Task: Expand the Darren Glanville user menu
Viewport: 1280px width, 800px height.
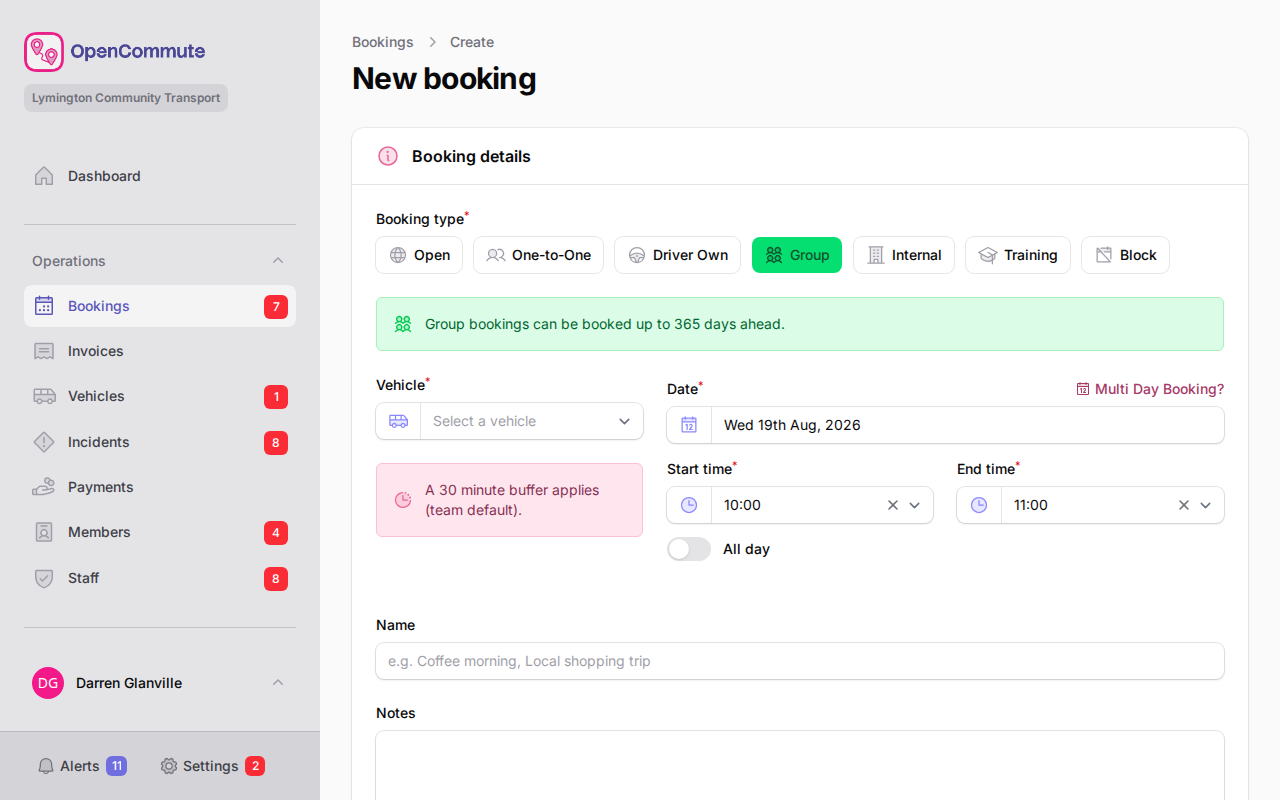Action: tap(278, 683)
